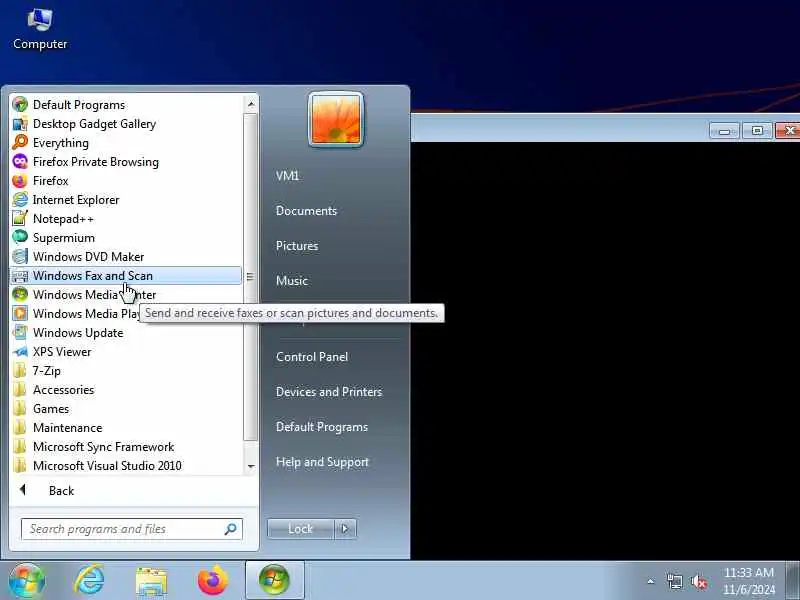The image size is (800, 600).
Task: Open Pictures from Start menu
Action: click(297, 246)
